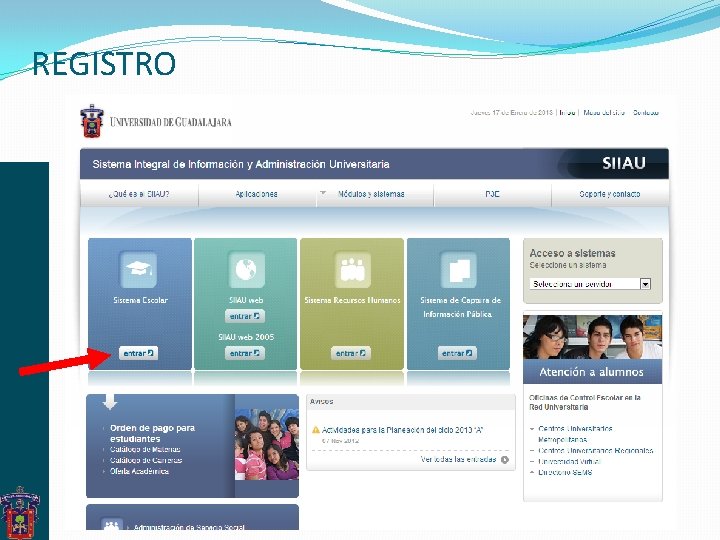The image size is (720, 540).
Task: Click the student group photo beside Orden de pago
Action: click(x=266, y=444)
